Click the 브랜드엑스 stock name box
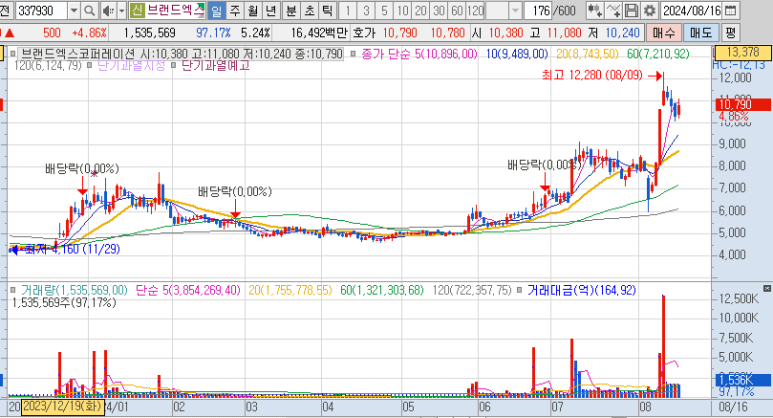Image resolution: width=773 pixels, height=418 pixels. click(175, 10)
